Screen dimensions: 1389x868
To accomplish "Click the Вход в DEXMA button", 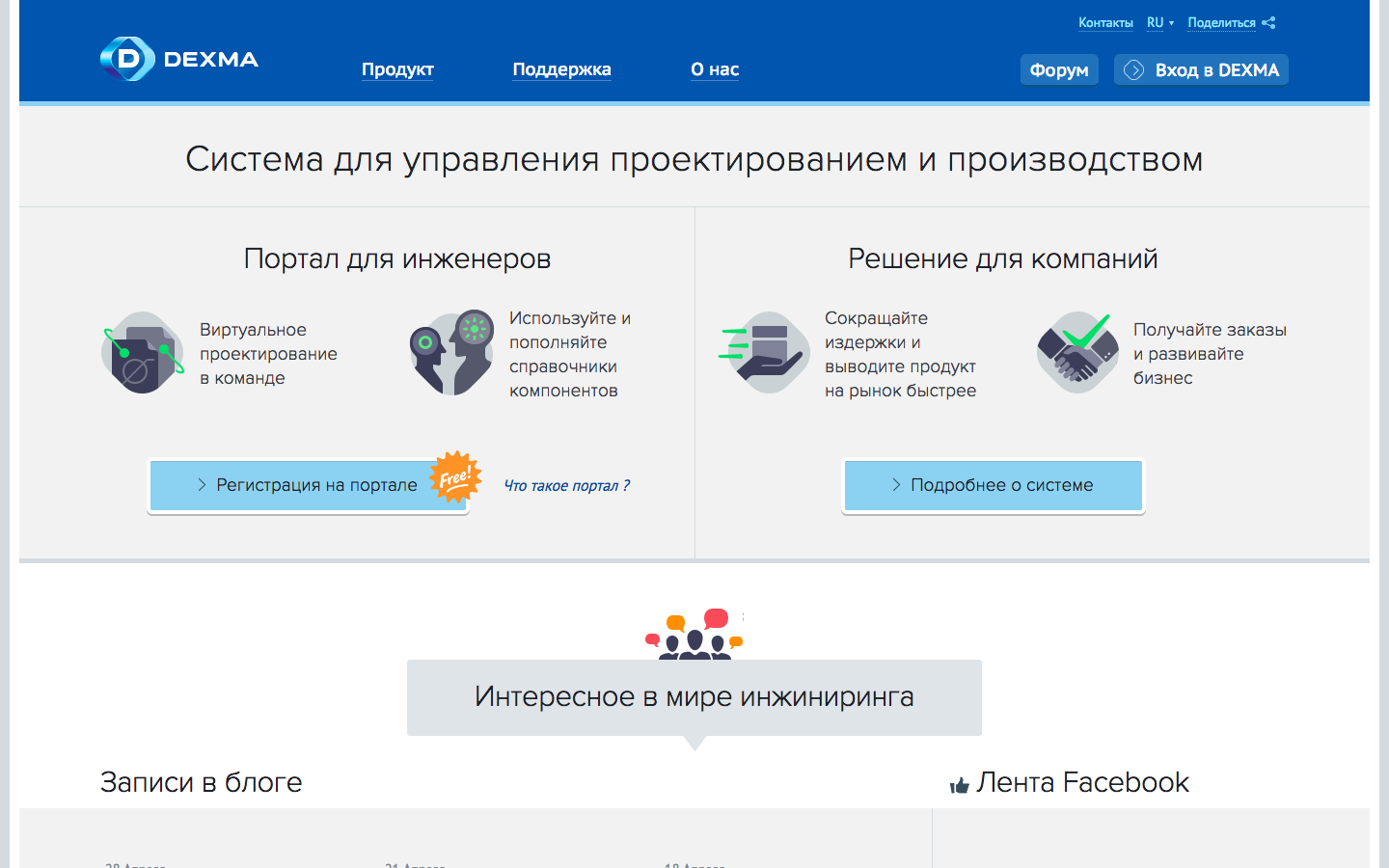I will coord(1201,68).
